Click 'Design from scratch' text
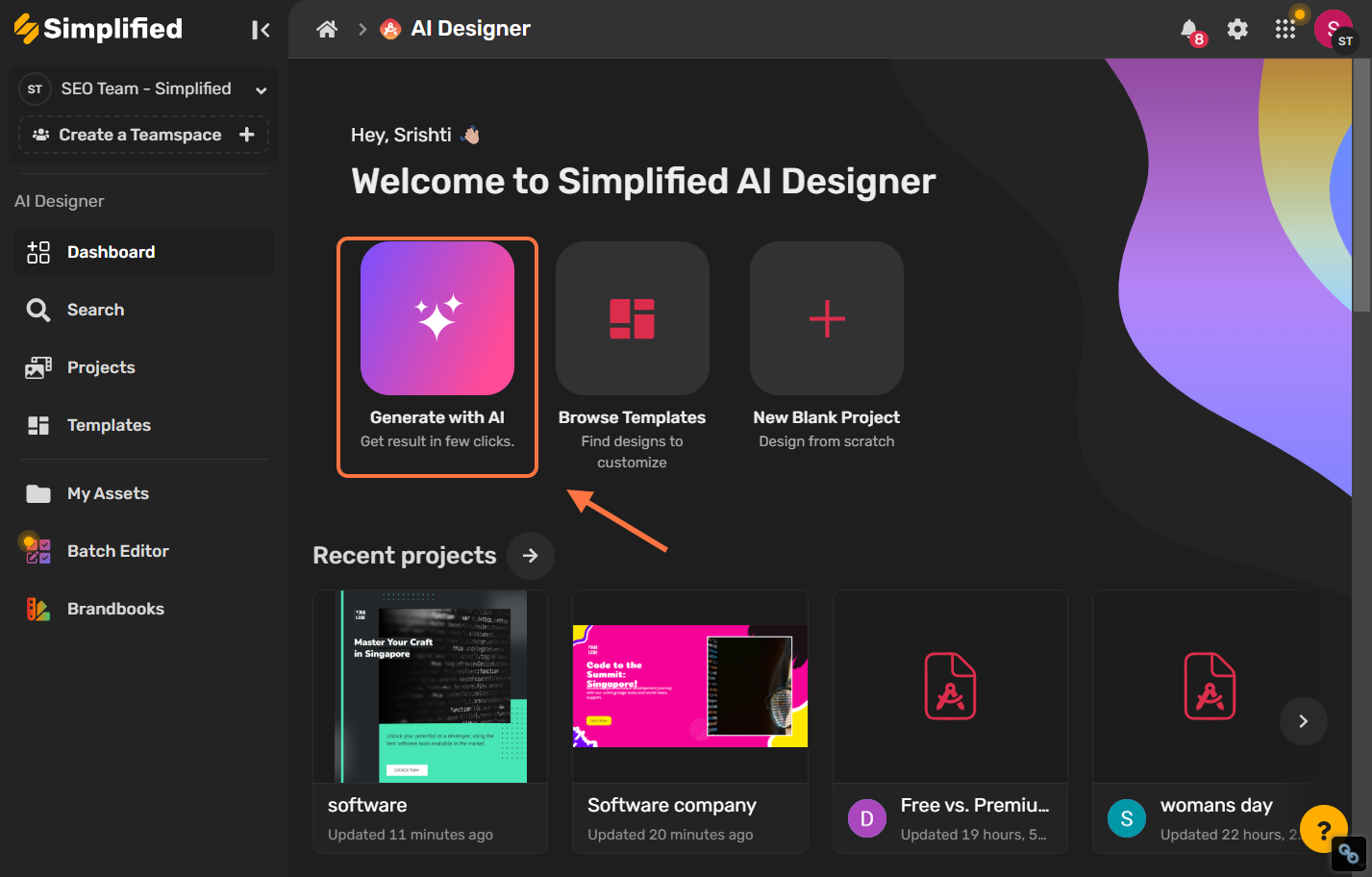Image resolution: width=1372 pixels, height=877 pixels. pos(827,441)
